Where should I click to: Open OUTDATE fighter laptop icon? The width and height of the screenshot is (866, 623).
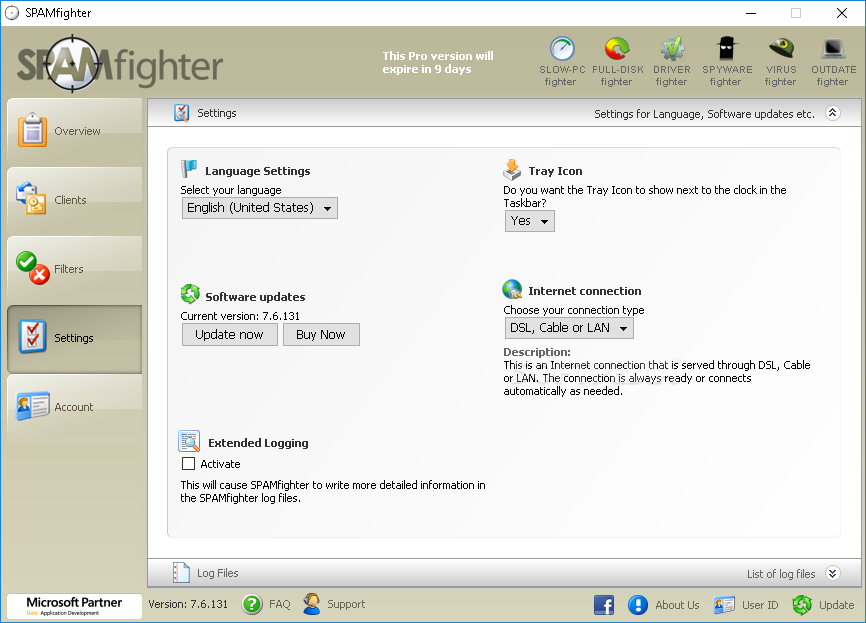click(x=833, y=49)
